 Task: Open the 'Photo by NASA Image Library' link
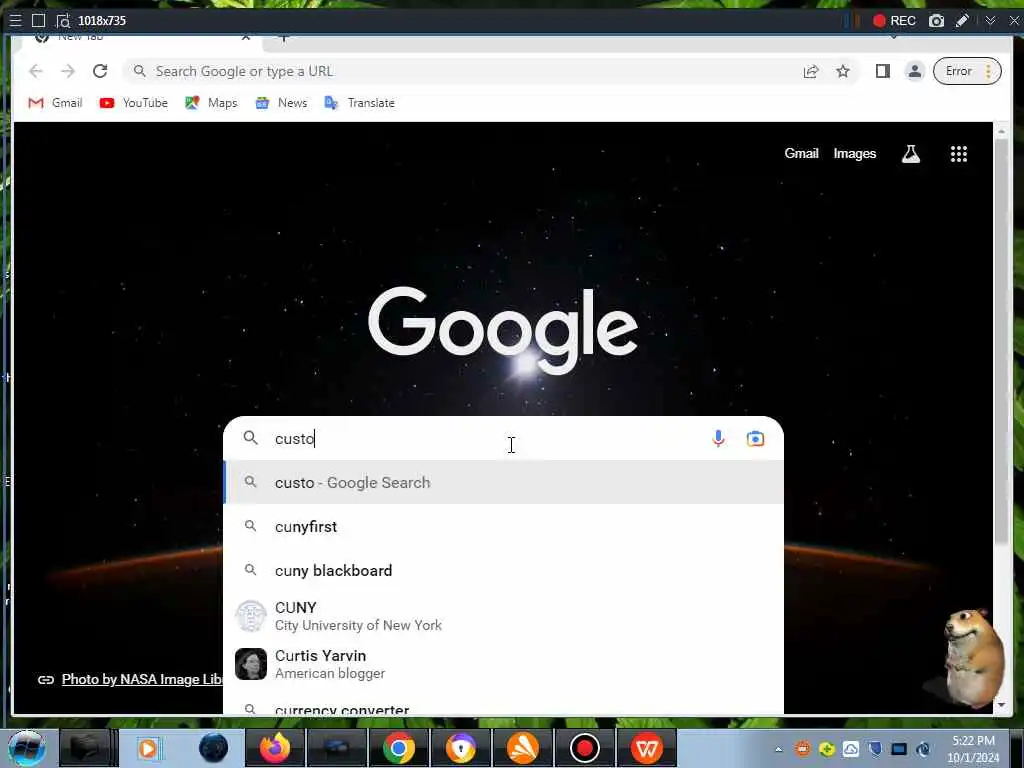[142, 679]
